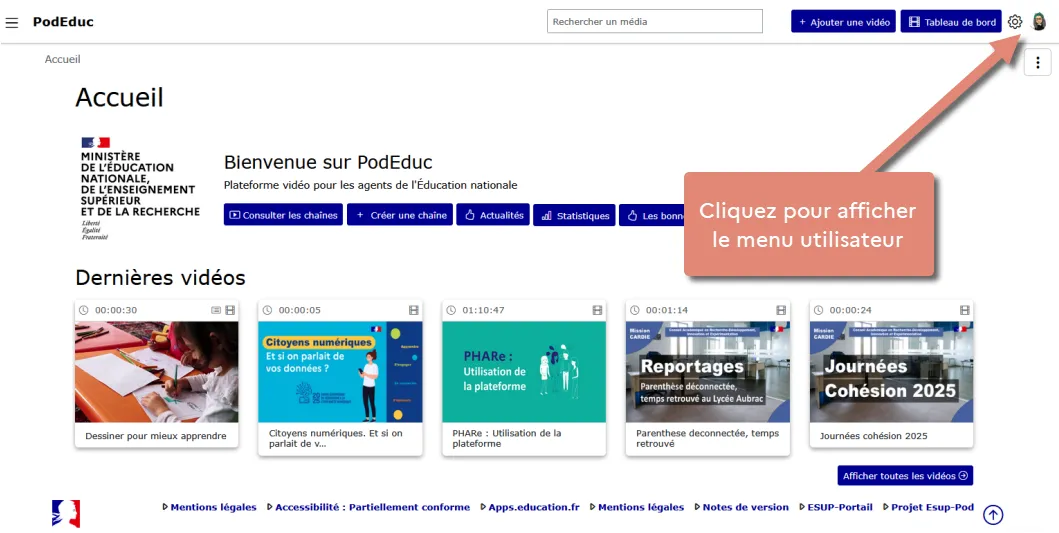
Task: Open the hamburger navigation menu
Action: pos(11,22)
